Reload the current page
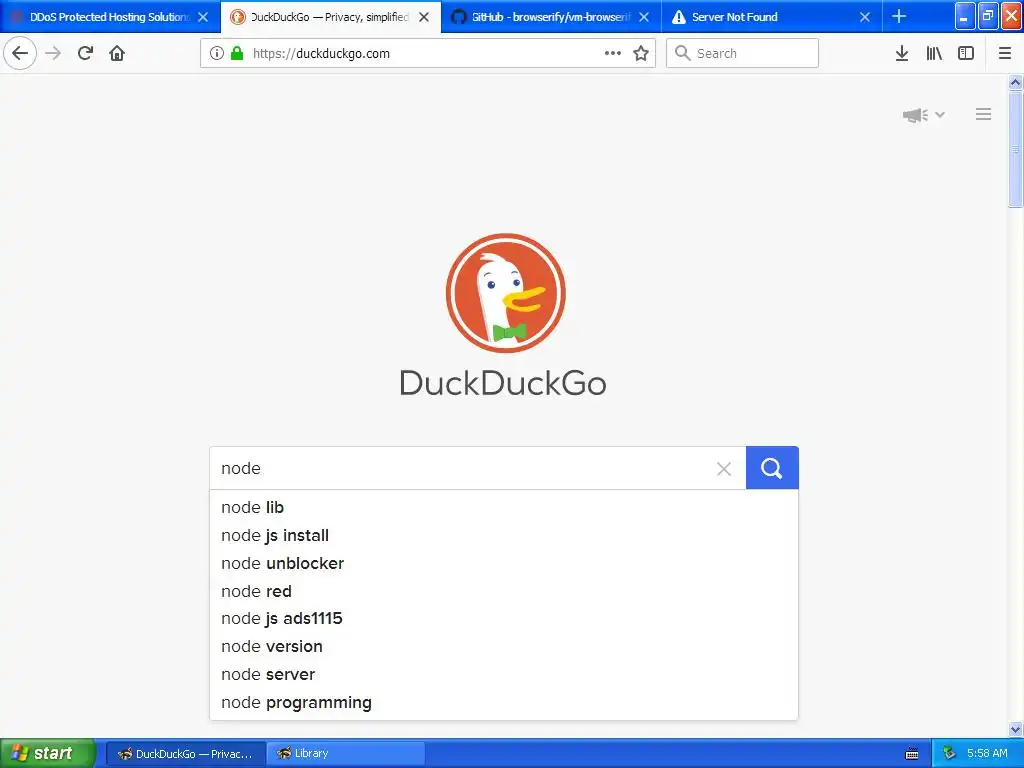 click(85, 53)
